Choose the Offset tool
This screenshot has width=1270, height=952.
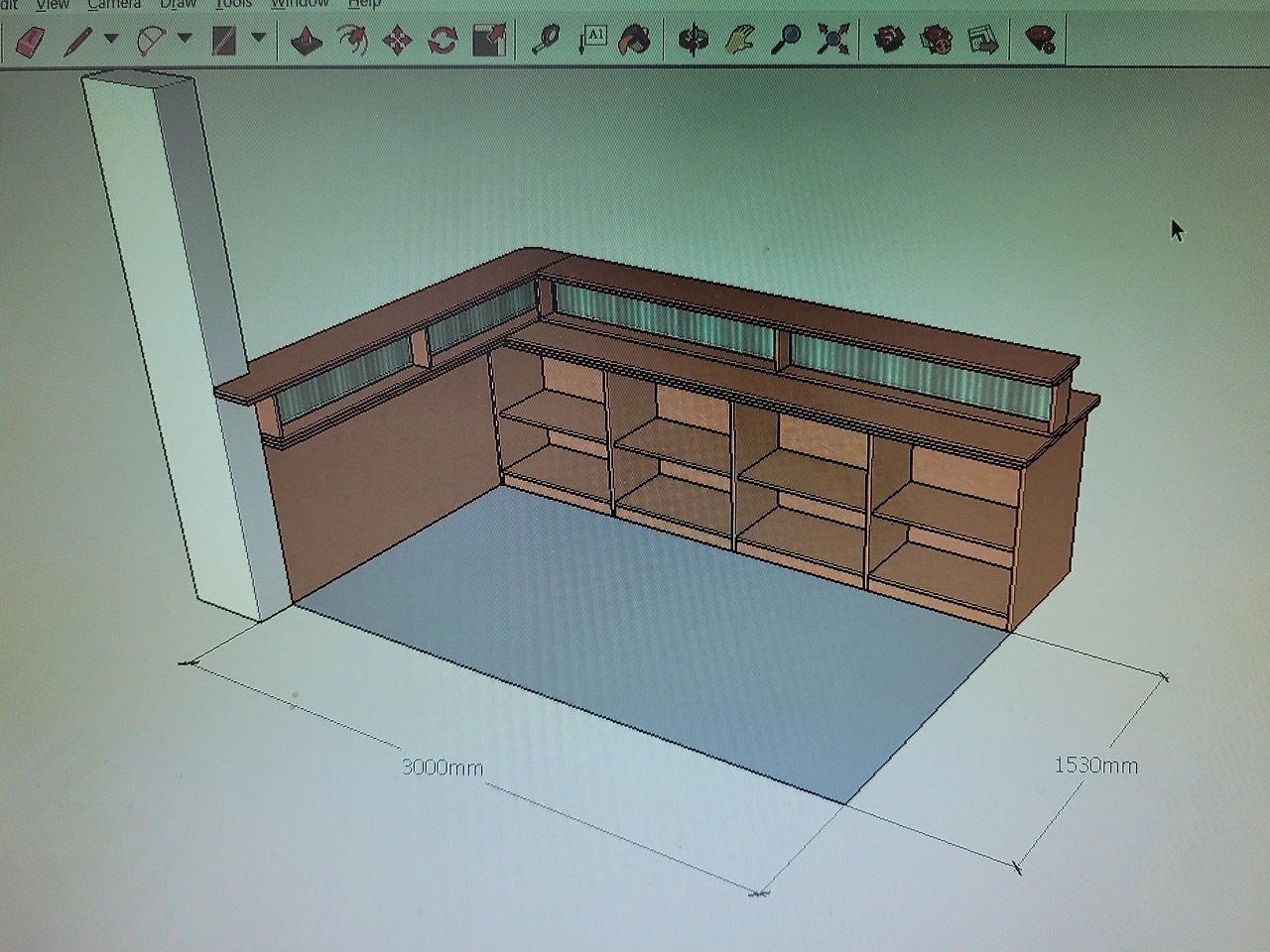pyautogui.click(x=352, y=41)
